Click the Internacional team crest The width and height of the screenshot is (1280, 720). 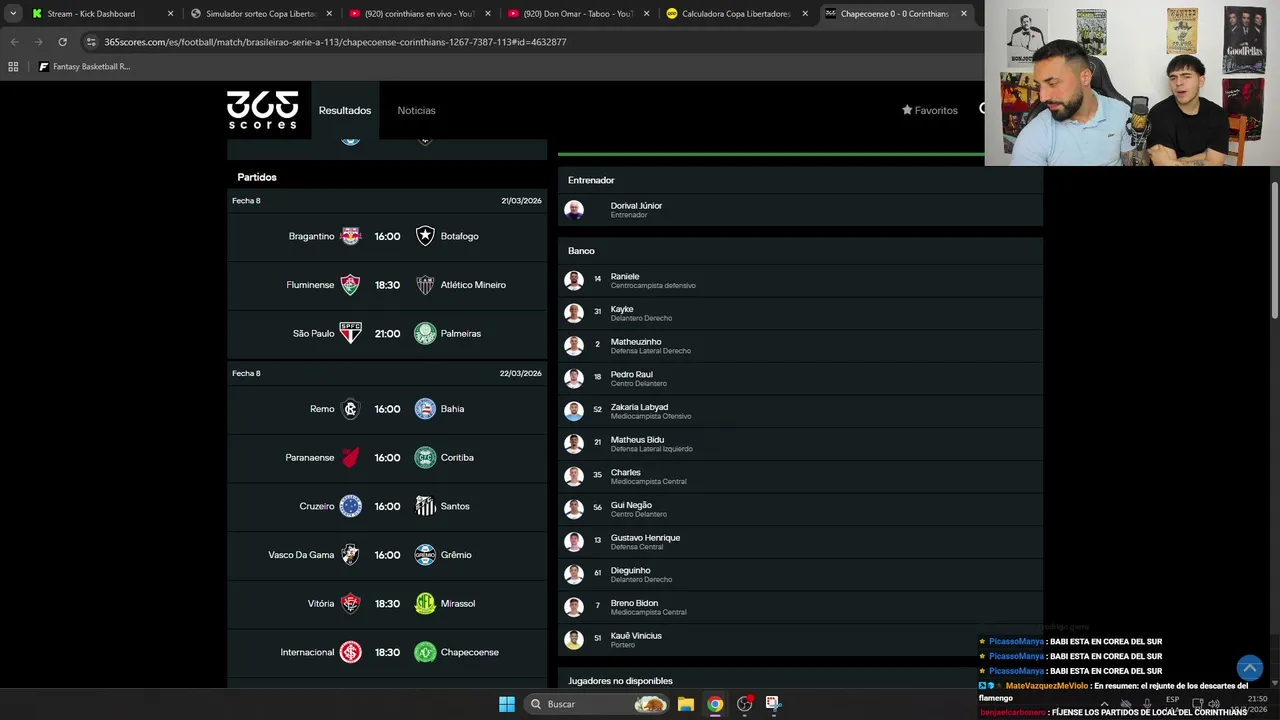350,652
